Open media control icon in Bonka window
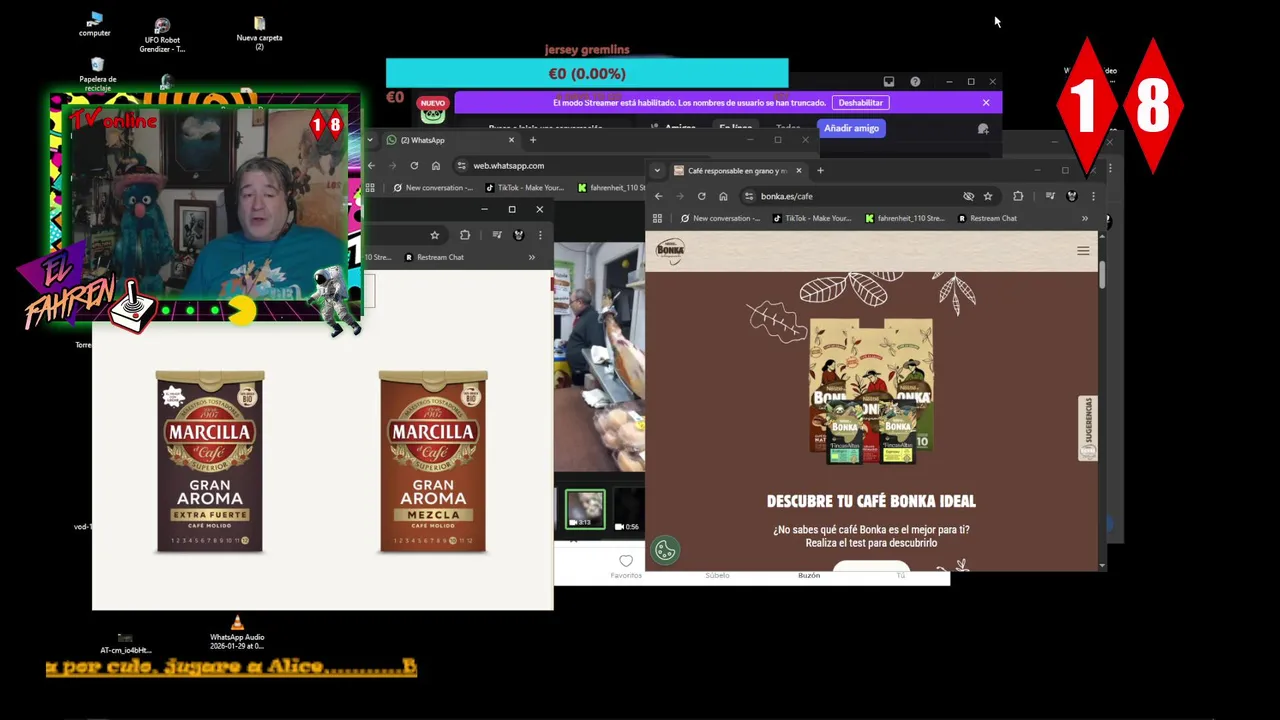 (1050, 196)
